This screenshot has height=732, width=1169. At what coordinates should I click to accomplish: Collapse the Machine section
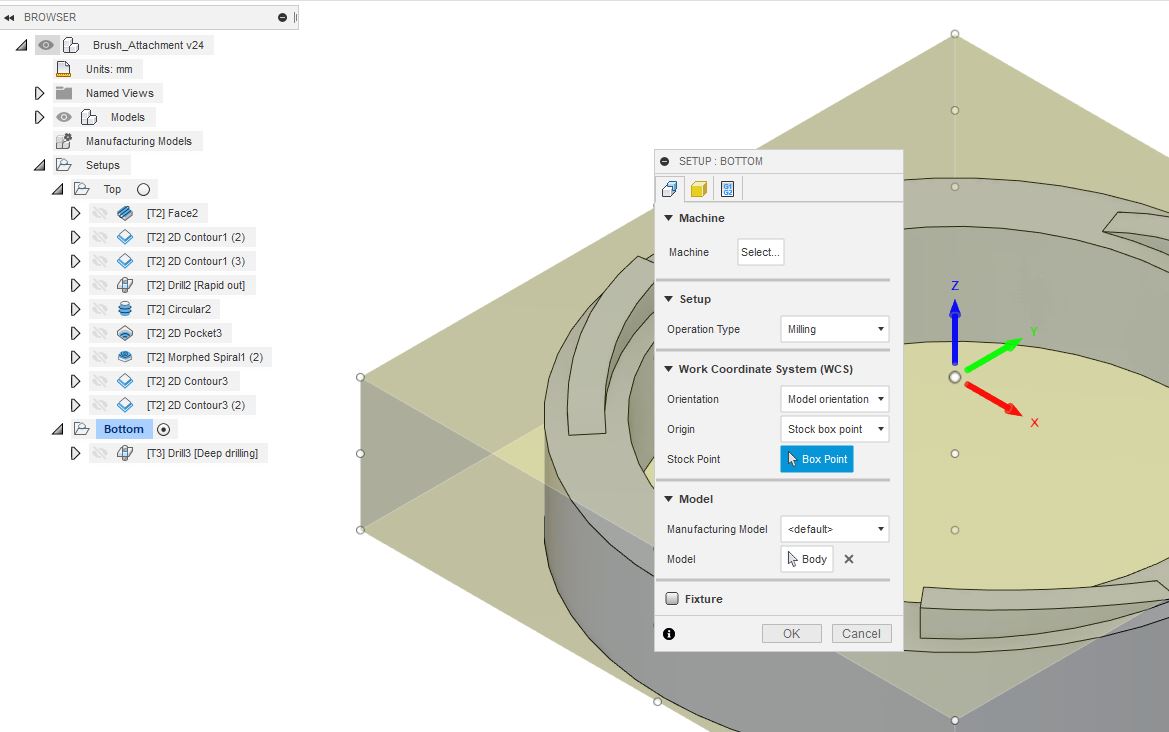coord(669,218)
